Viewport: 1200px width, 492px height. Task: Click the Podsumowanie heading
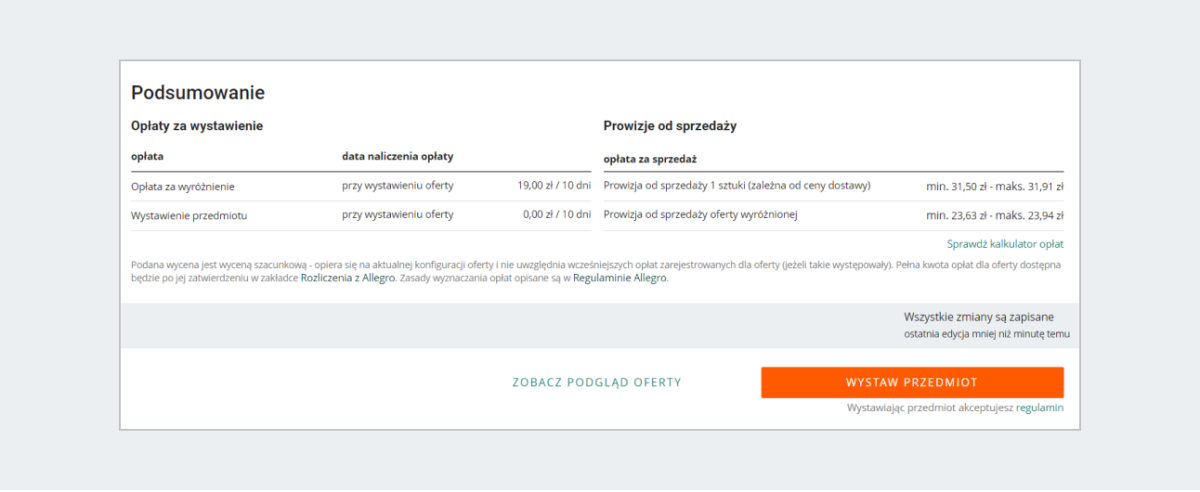198,93
